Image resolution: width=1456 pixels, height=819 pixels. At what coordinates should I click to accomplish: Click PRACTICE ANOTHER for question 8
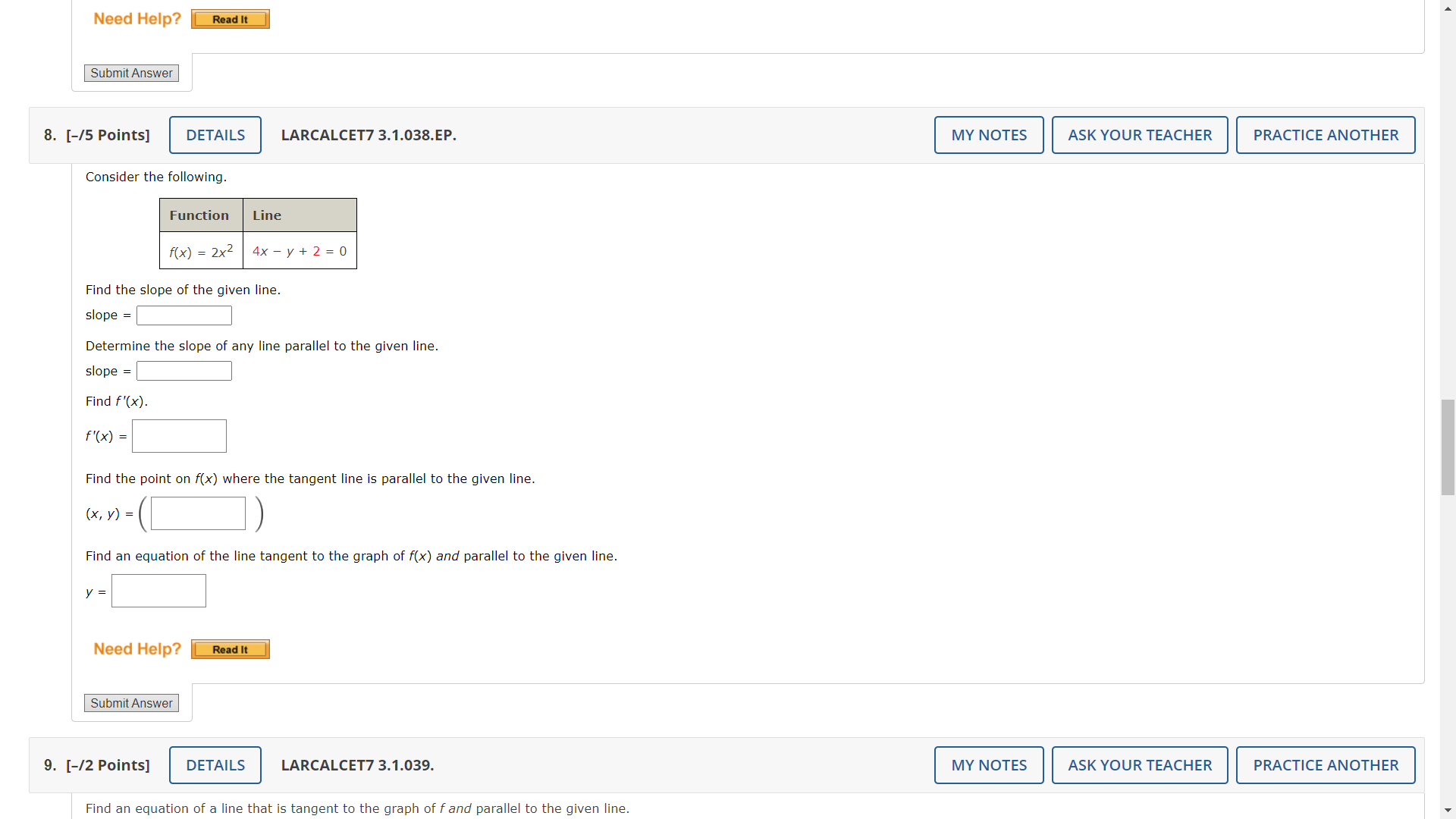tap(1326, 135)
